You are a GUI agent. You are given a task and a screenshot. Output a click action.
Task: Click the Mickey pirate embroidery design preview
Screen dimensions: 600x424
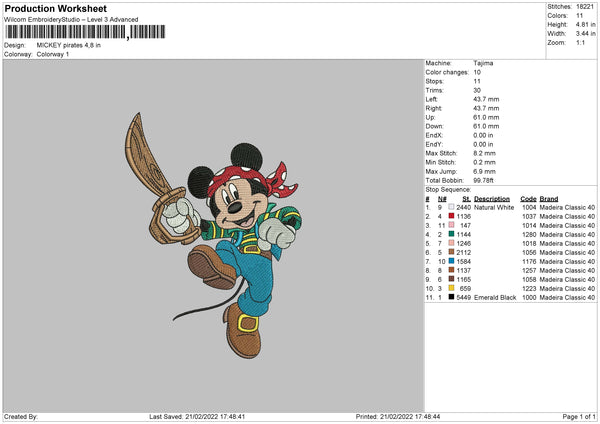(x=213, y=235)
